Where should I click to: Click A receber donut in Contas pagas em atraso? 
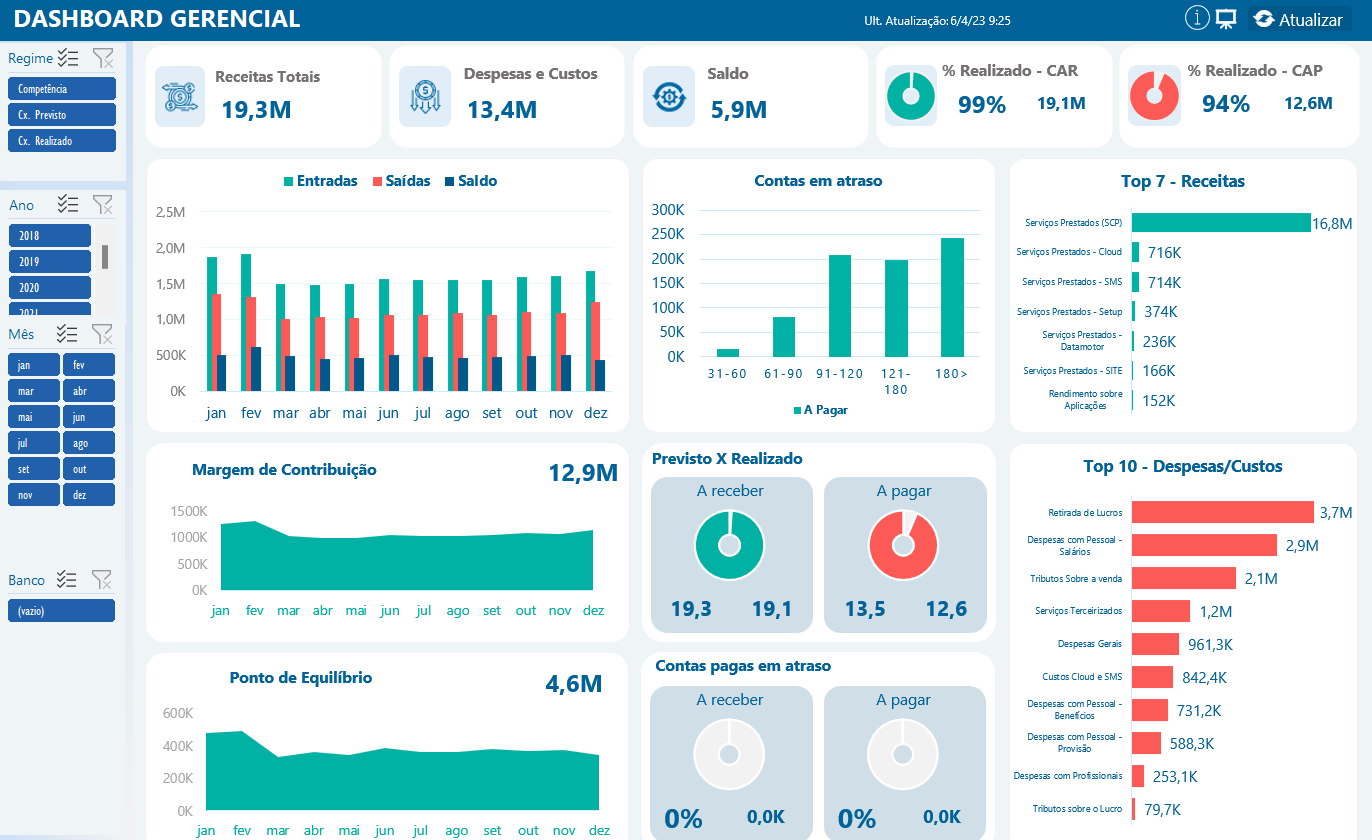pyautogui.click(x=729, y=754)
